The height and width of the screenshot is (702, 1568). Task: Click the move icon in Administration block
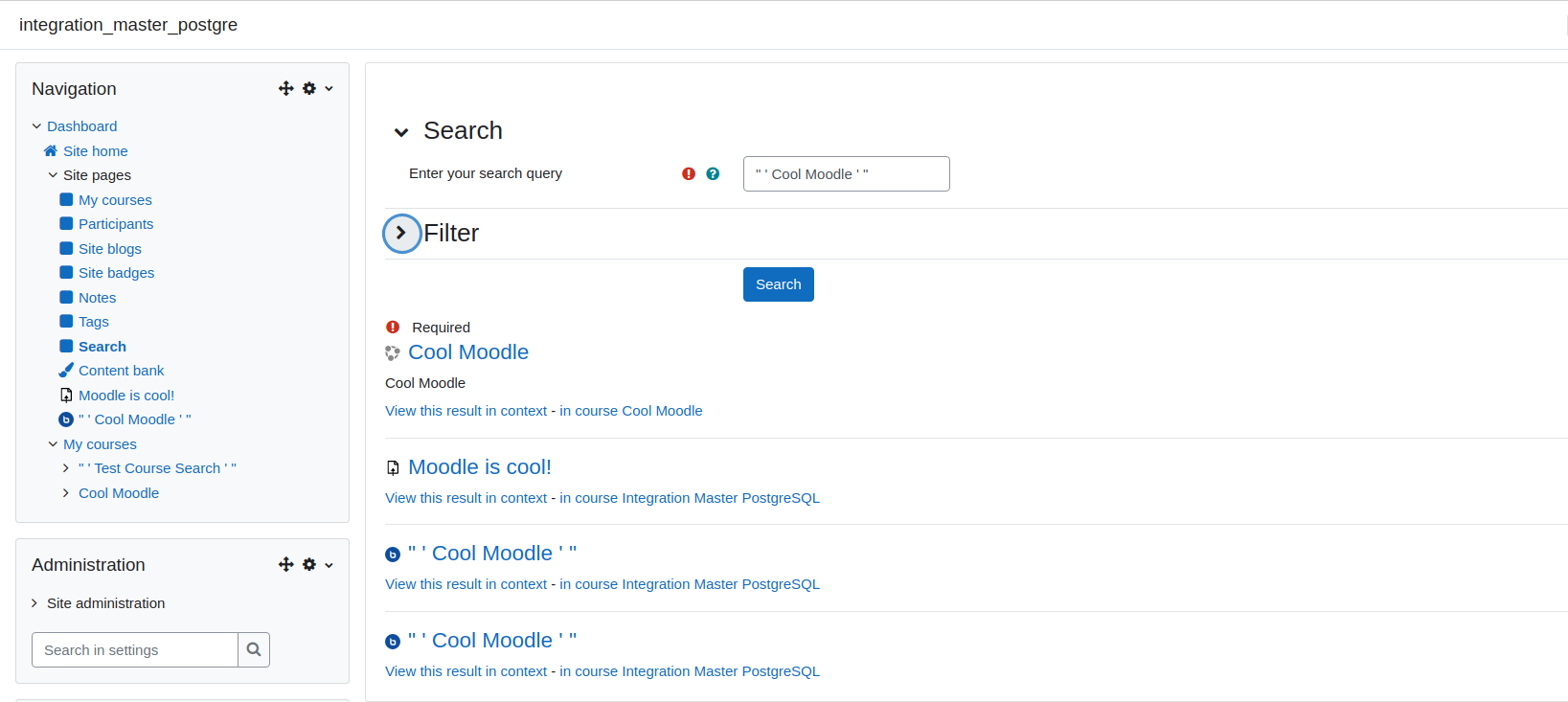click(285, 564)
